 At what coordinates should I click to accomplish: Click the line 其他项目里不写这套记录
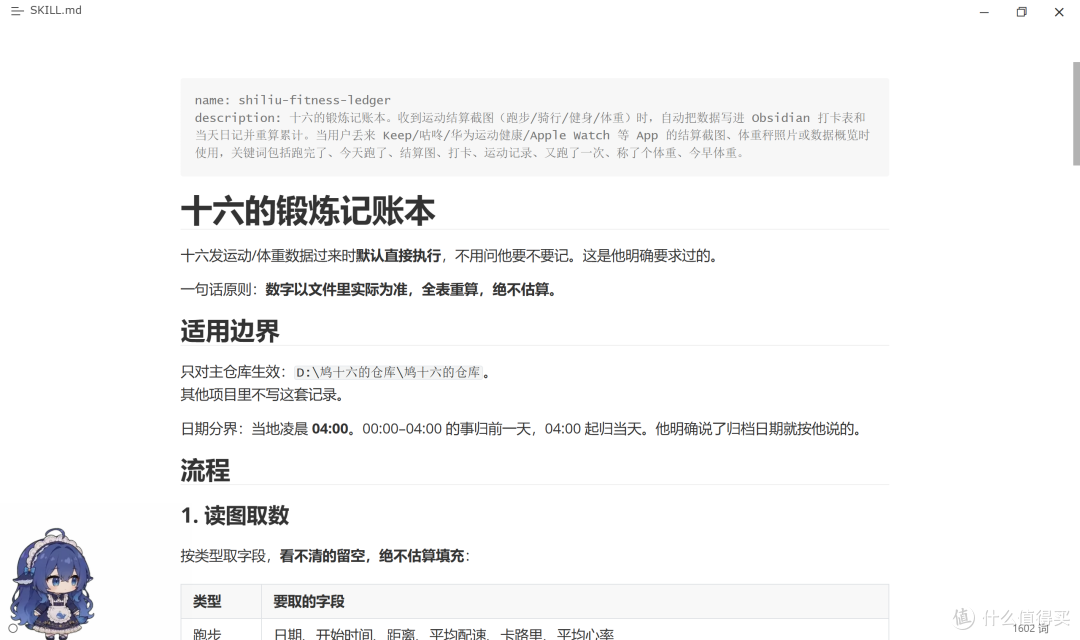(262, 395)
